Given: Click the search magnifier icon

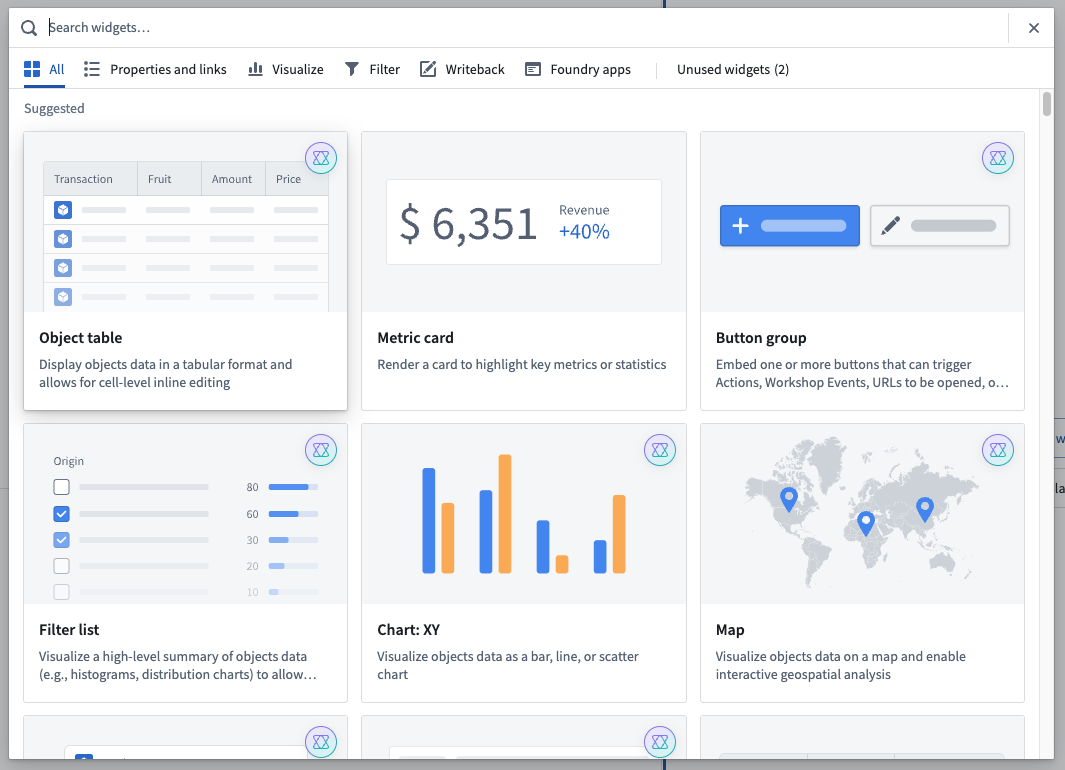Looking at the screenshot, I should [29, 28].
